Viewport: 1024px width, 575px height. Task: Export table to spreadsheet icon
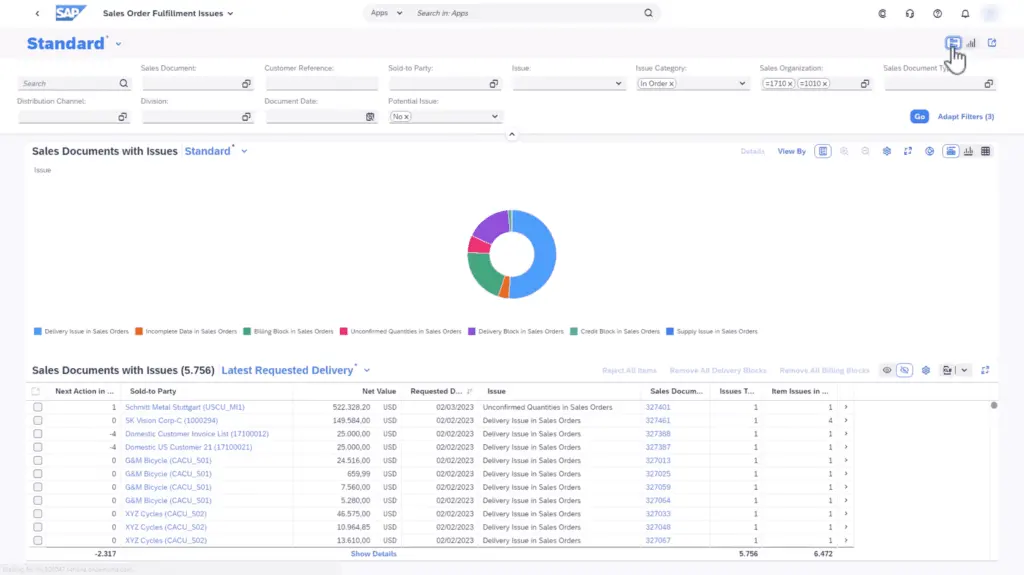coord(948,370)
